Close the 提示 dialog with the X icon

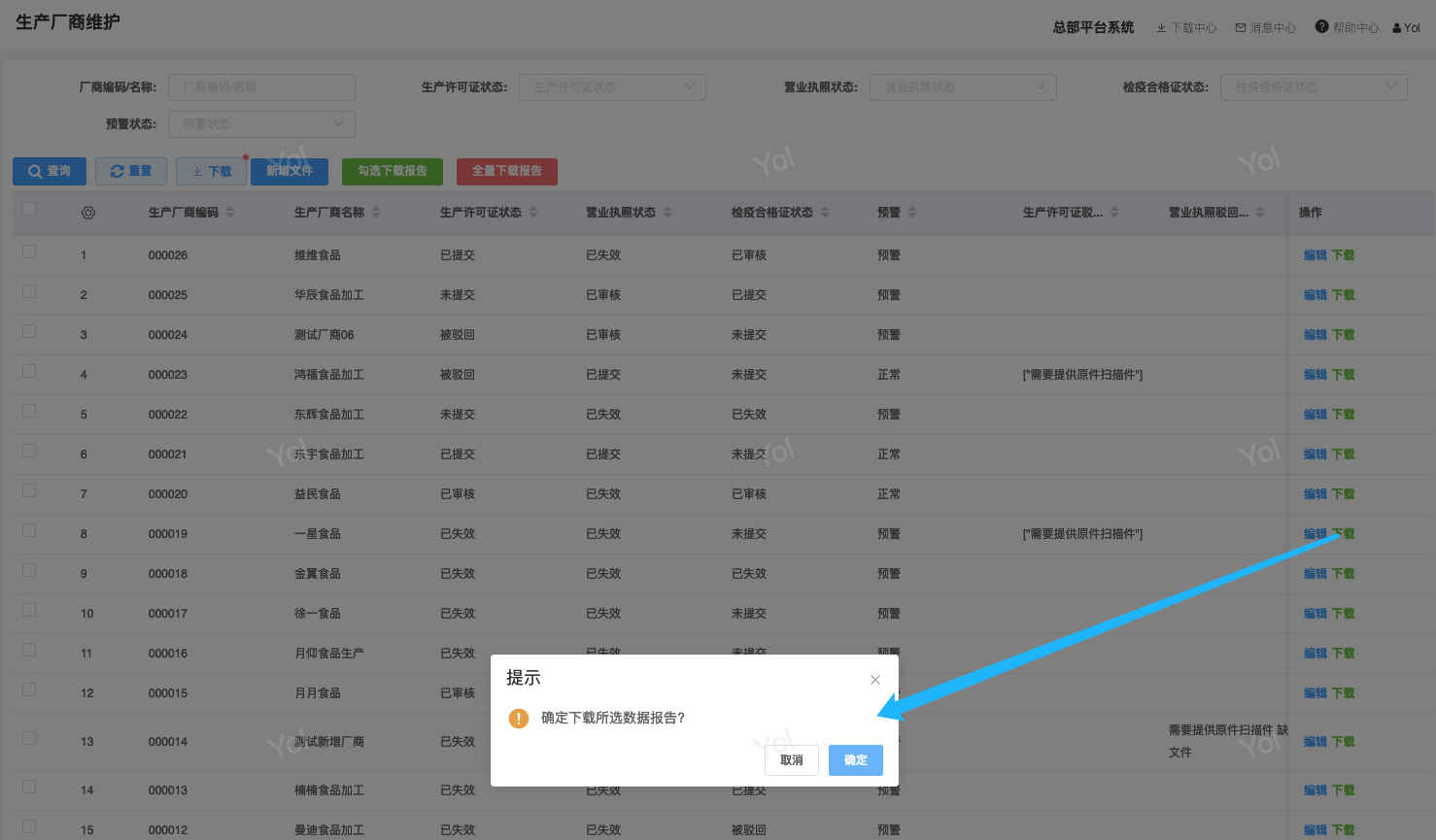click(x=875, y=680)
